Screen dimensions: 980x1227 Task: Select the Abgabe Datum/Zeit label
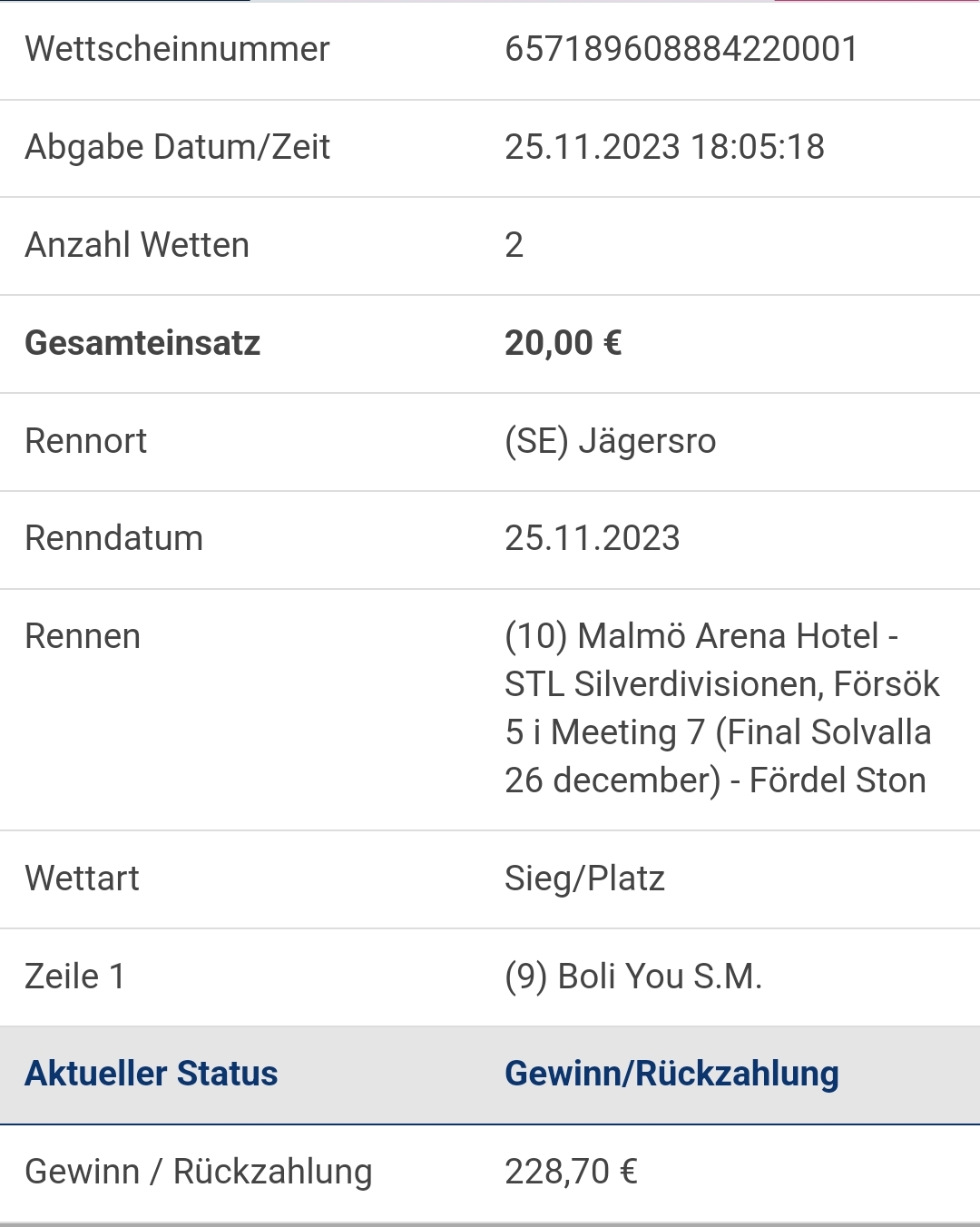click(177, 147)
